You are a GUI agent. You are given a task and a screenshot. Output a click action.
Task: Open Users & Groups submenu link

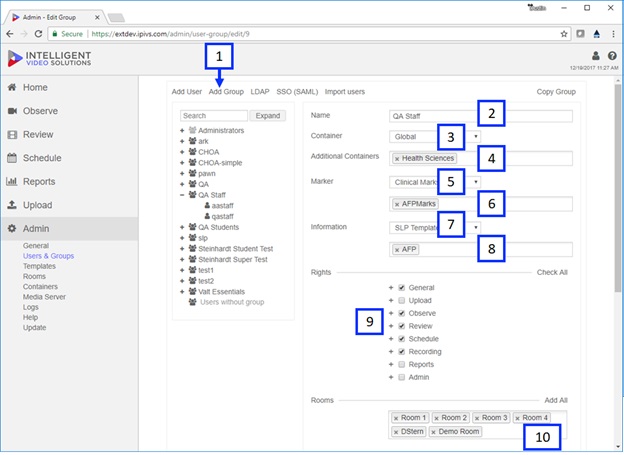tap(49, 256)
